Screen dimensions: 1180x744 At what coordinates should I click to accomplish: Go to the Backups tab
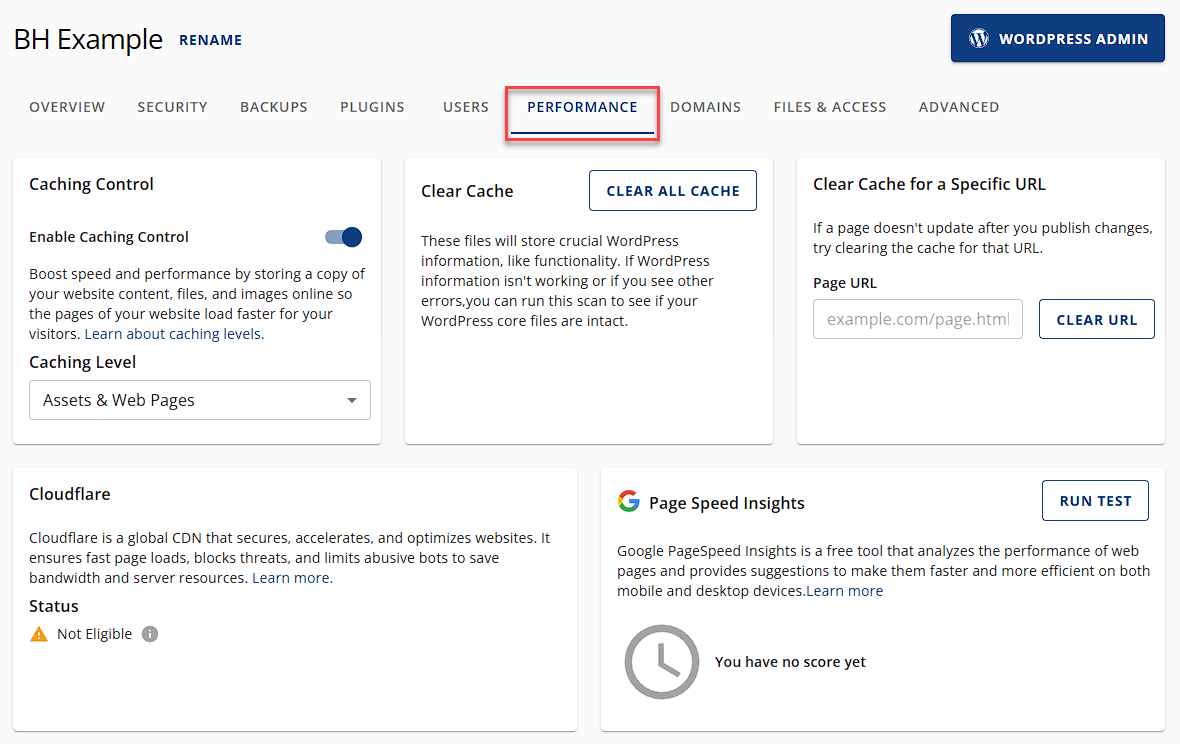[x=273, y=107]
